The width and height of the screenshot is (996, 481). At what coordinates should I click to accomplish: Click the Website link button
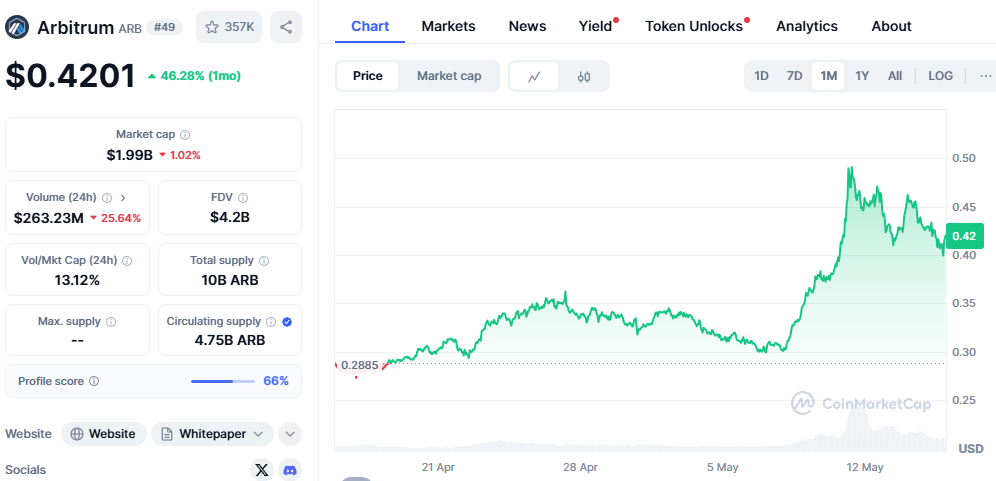click(104, 434)
